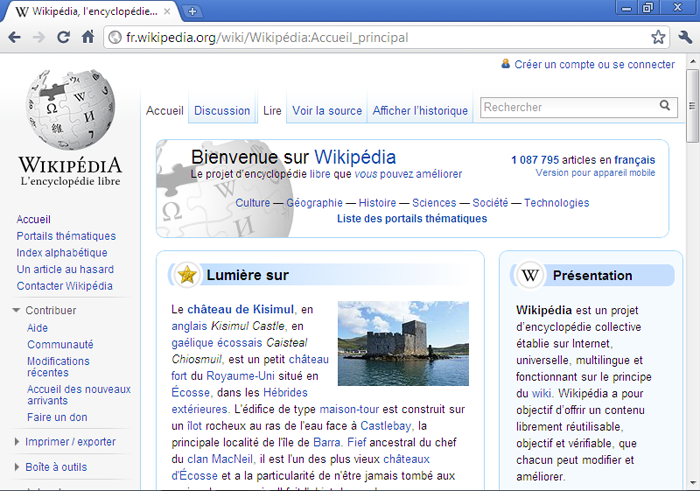Click the browser Back arrow
The width and height of the screenshot is (700, 491).
coord(14,37)
